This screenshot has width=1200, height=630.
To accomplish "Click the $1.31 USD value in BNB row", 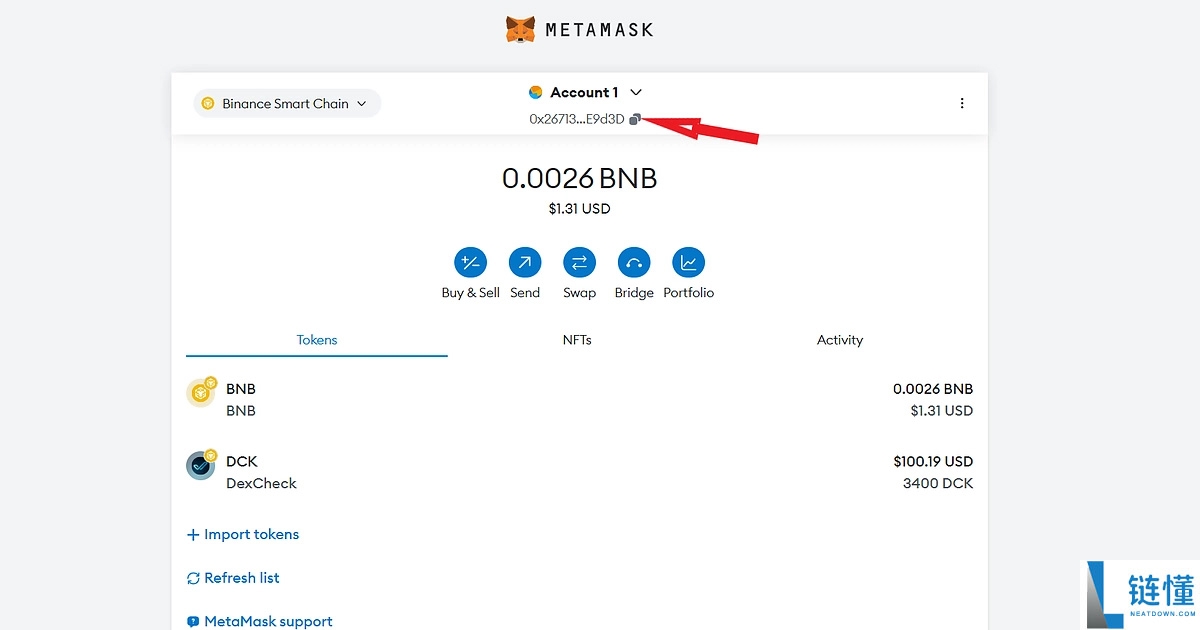I will click(941, 411).
